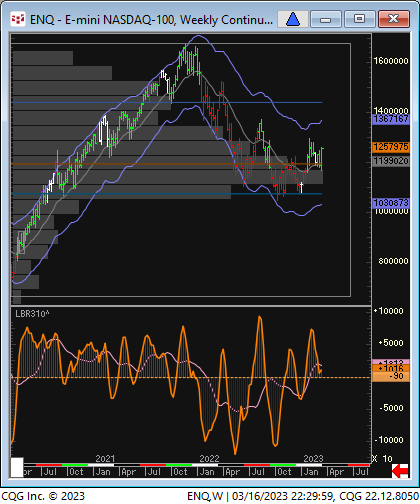Click the orange +1016 oscillator value label
Viewport: 420px width, 504px height.
[391, 368]
